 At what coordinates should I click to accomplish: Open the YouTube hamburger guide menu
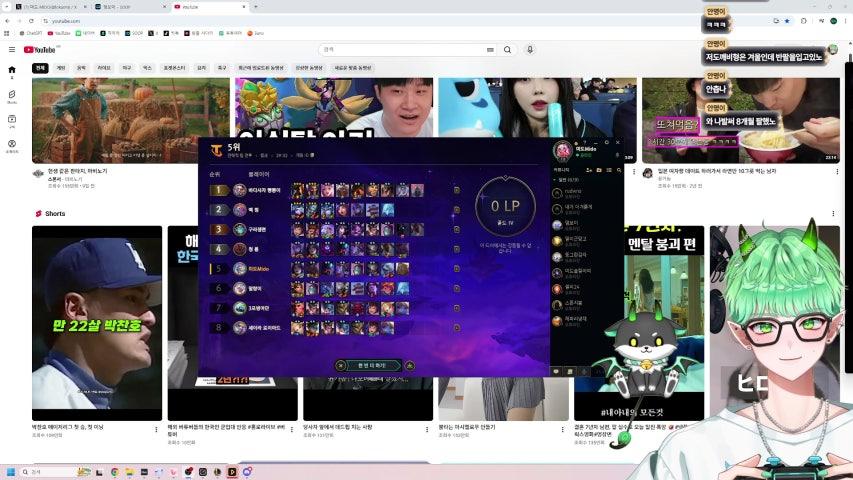(11, 50)
